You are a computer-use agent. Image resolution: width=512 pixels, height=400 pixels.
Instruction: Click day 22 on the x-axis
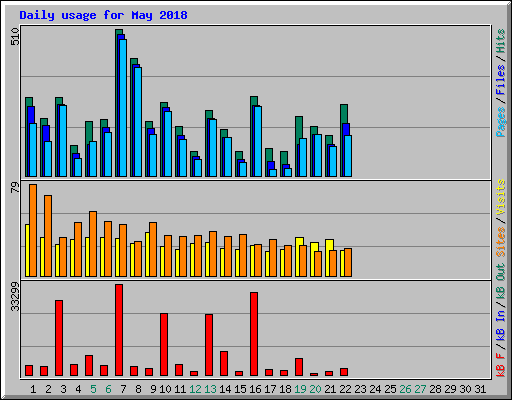pos(345,389)
